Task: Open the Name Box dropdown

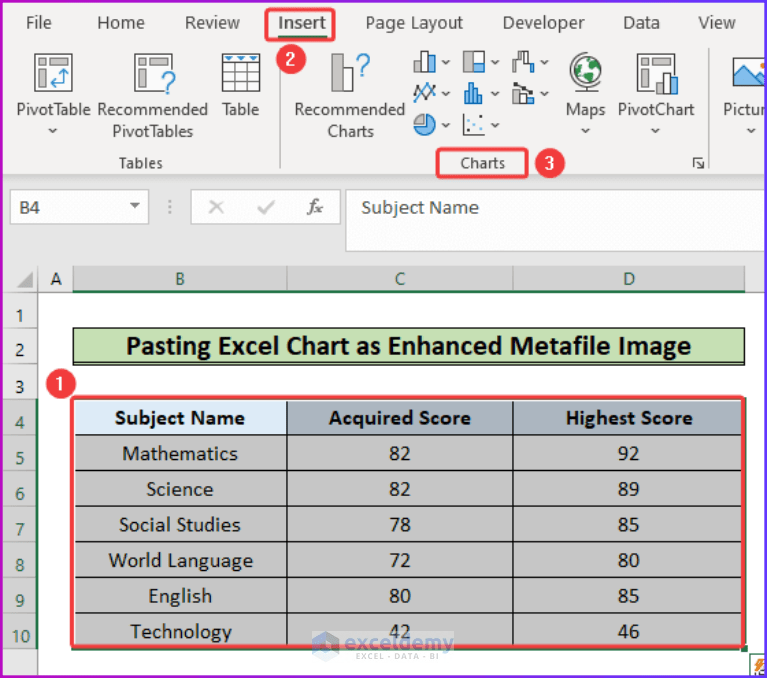Action: coord(135,206)
